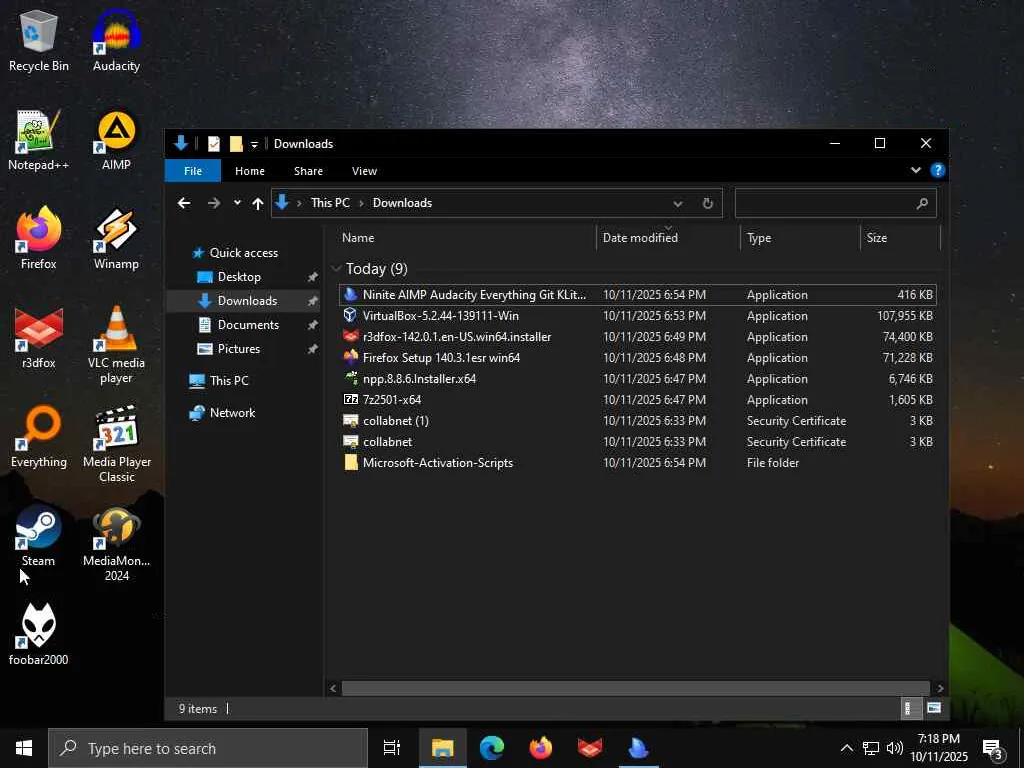Click the Search Downloads box

(x=835, y=203)
